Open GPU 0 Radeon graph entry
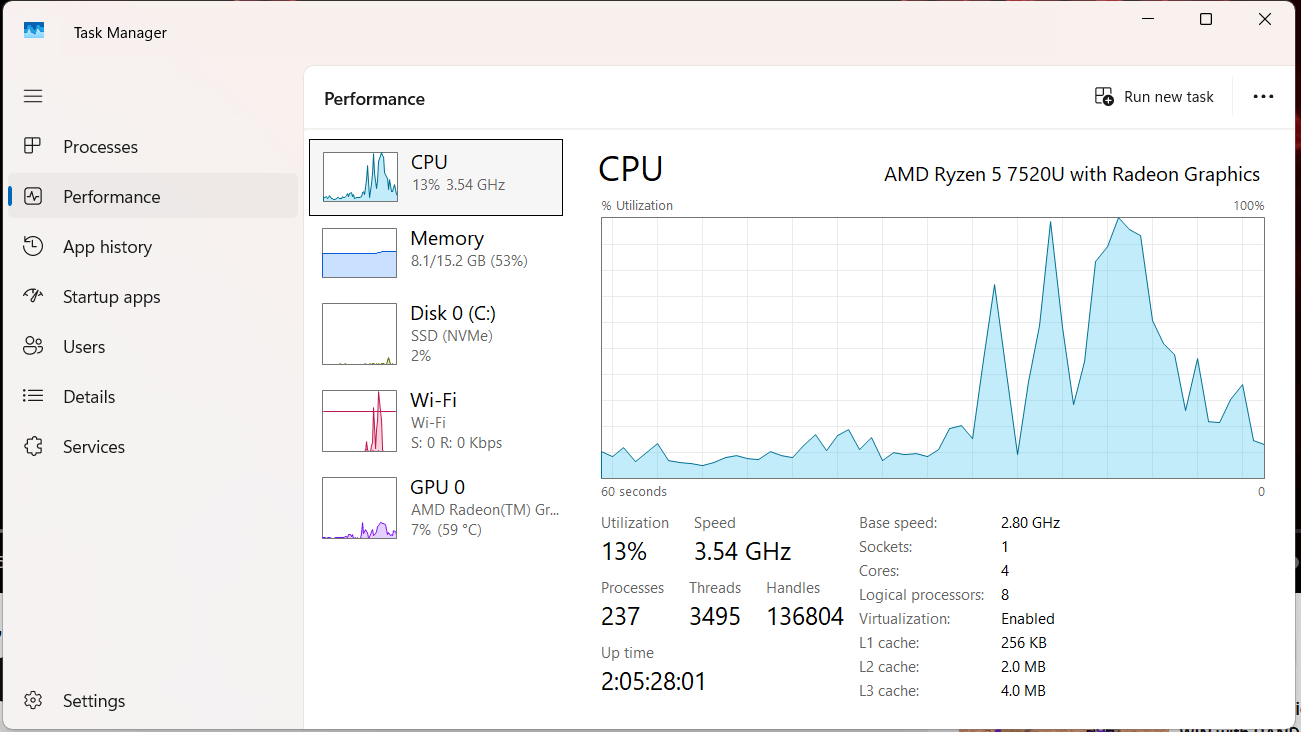The height and width of the screenshot is (732, 1301). click(436, 507)
